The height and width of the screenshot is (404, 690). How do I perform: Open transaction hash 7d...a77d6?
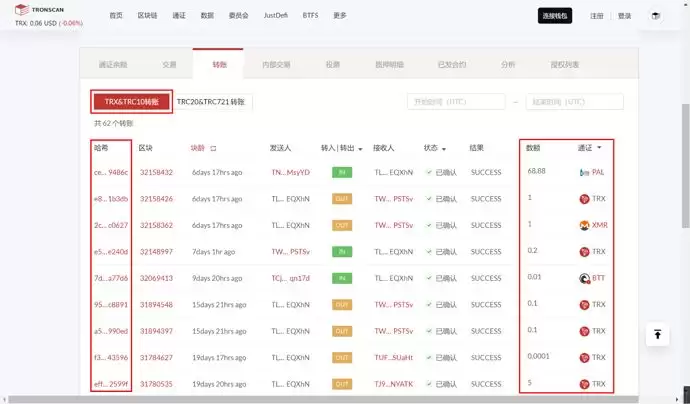111,278
